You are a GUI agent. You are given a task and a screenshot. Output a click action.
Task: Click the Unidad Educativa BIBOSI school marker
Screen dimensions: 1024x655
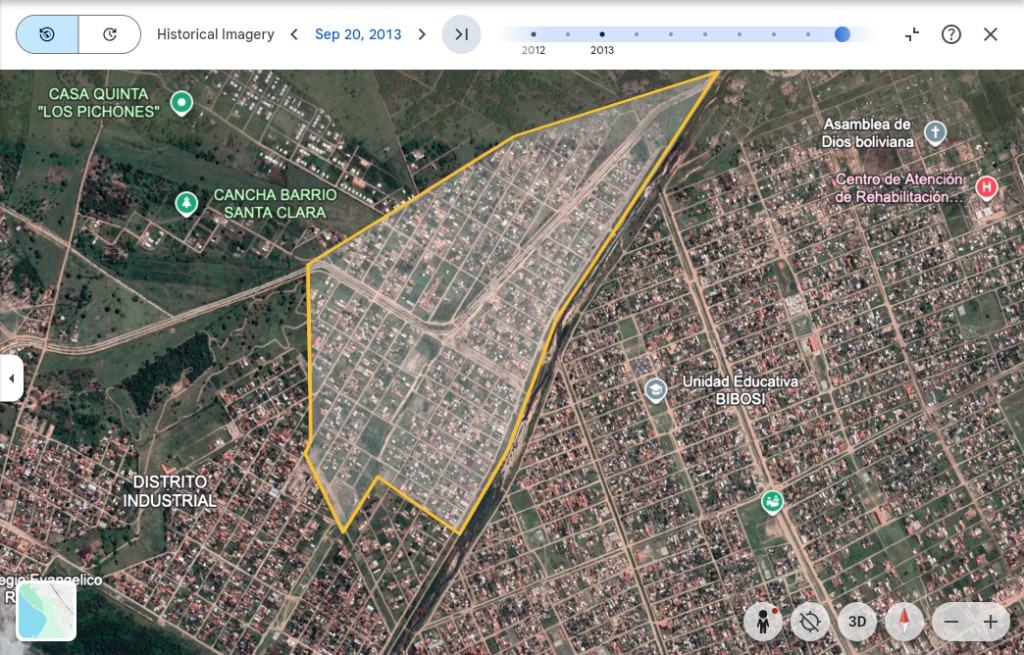[656, 390]
